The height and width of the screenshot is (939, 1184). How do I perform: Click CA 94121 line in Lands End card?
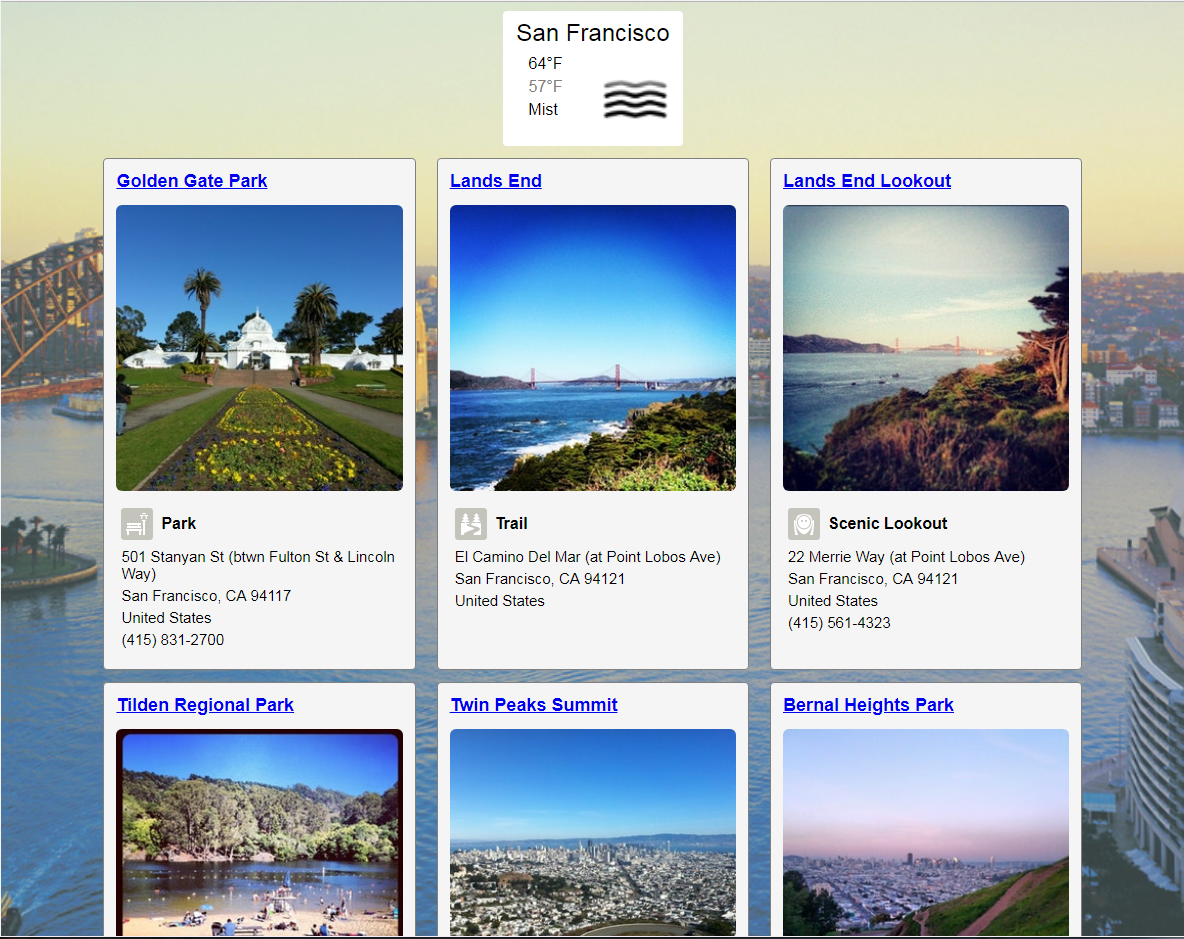point(540,579)
